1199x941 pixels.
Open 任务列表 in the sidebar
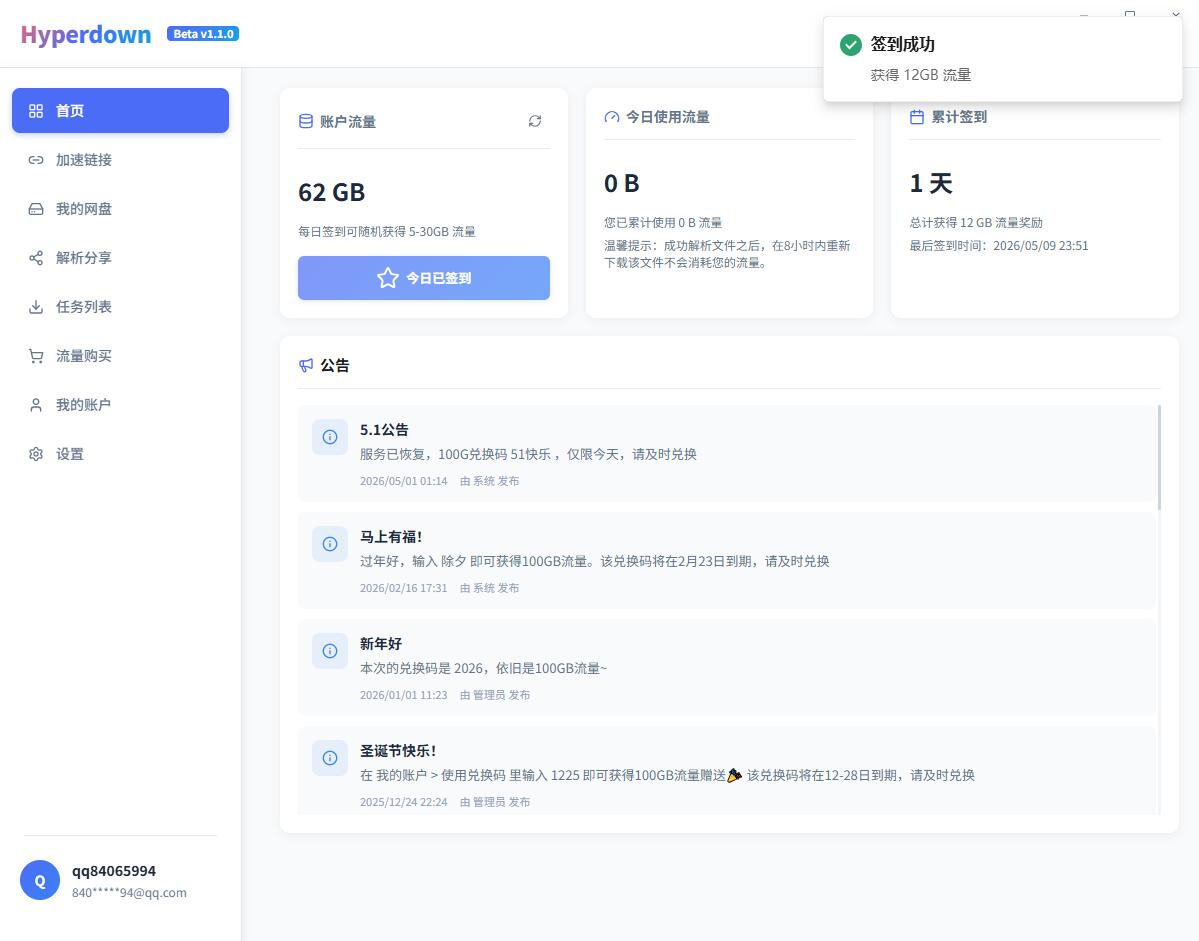[120, 307]
